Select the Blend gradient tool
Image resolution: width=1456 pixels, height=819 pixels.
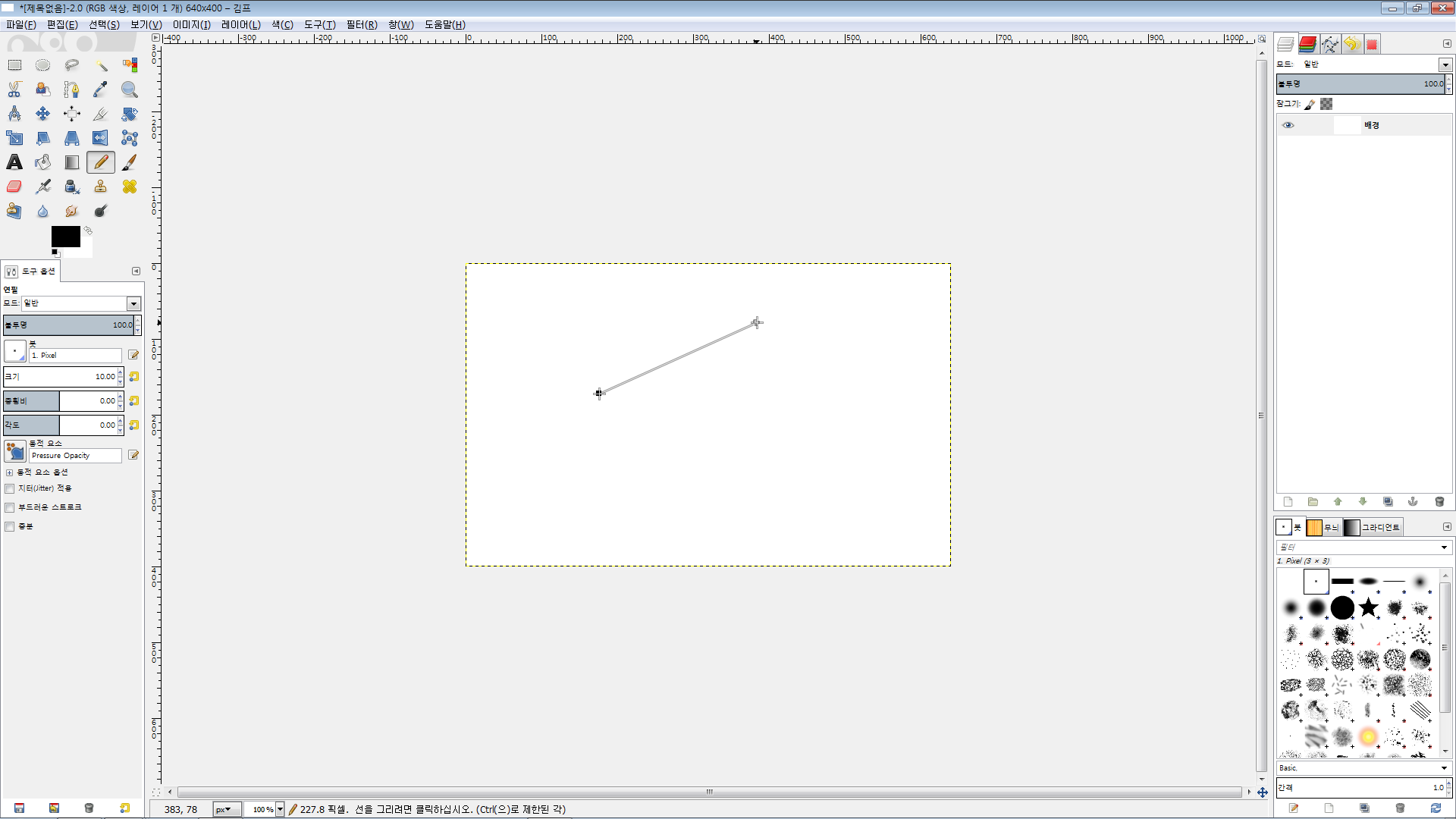click(x=72, y=162)
